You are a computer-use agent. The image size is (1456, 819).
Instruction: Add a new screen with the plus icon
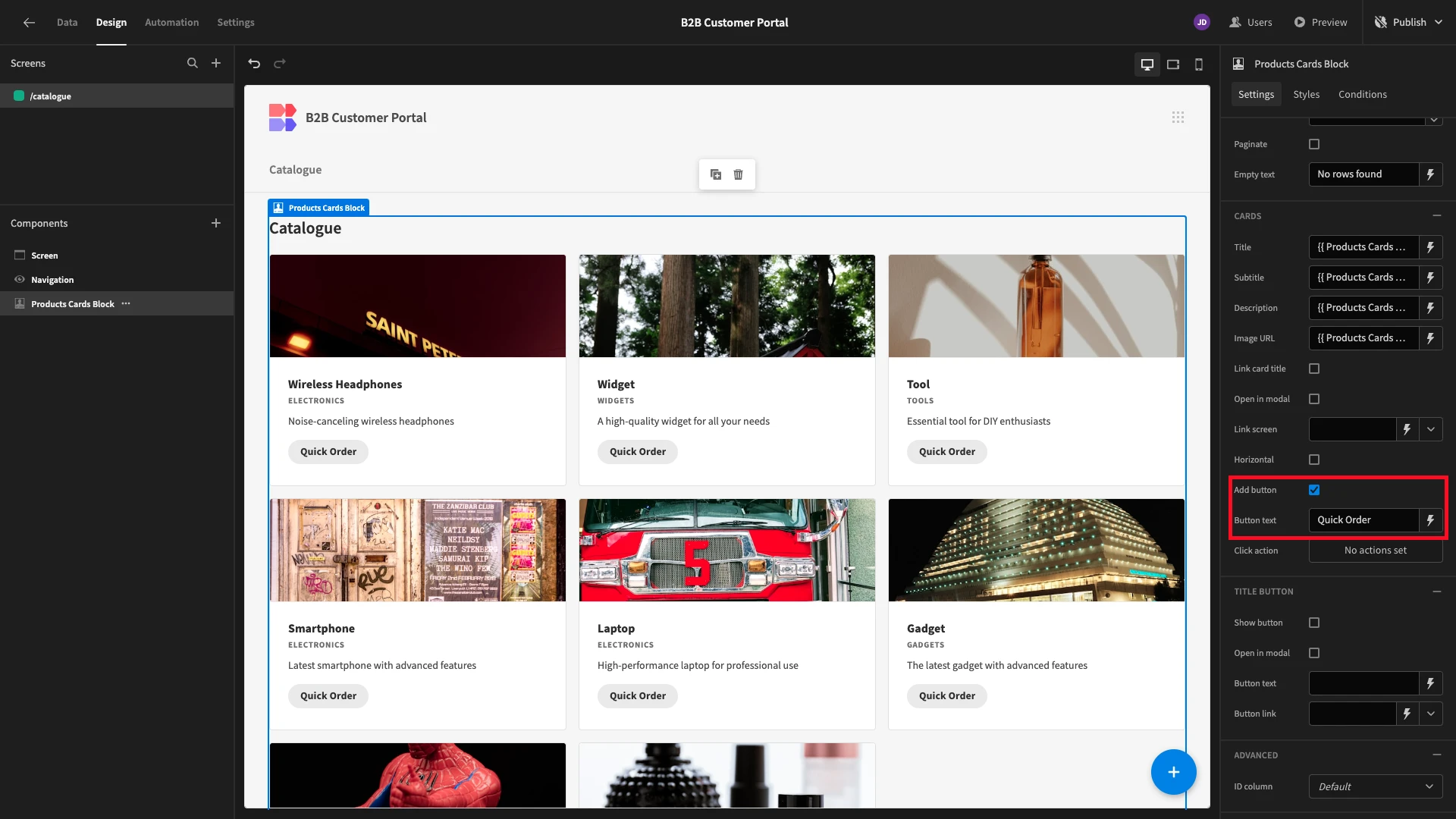coord(216,64)
